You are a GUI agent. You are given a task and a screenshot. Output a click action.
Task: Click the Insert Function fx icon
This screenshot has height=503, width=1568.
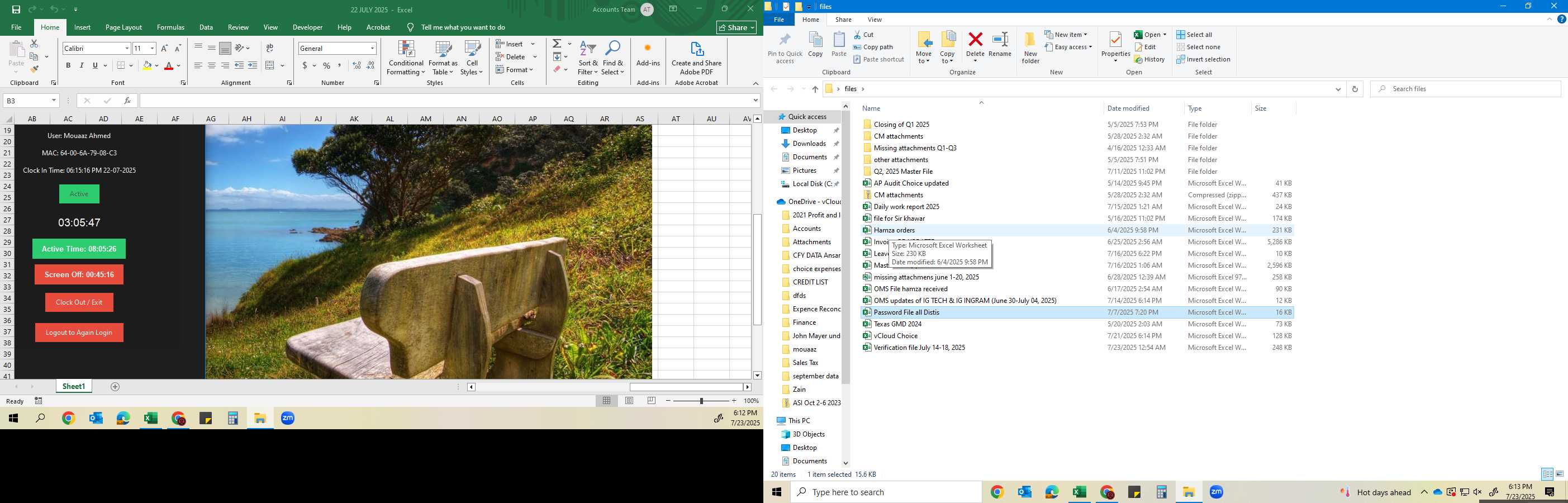127,101
